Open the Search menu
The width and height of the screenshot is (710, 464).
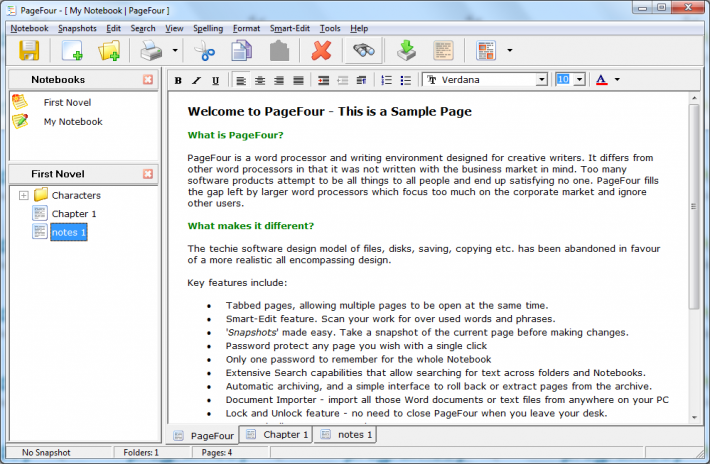click(x=143, y=28)
